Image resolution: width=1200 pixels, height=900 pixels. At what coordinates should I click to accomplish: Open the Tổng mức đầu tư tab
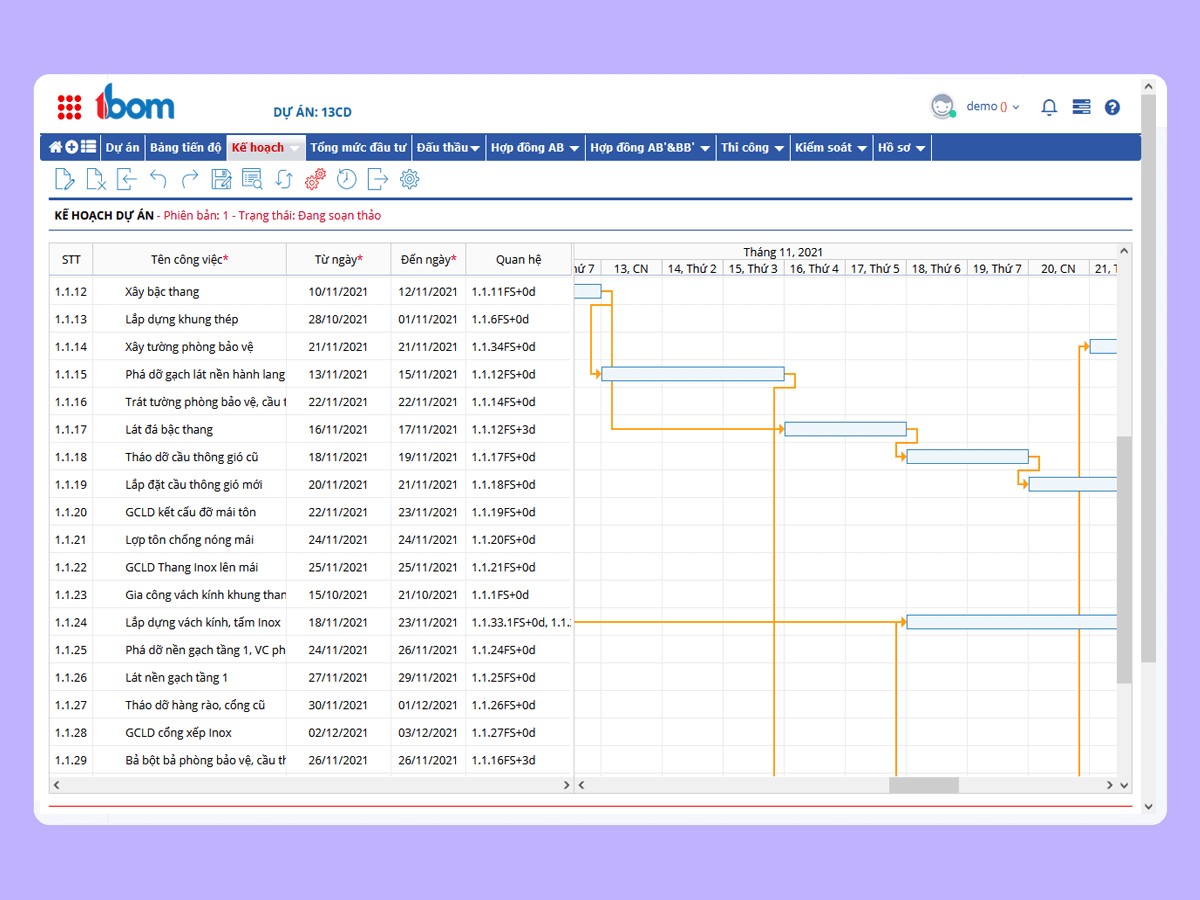click(358, 147)
